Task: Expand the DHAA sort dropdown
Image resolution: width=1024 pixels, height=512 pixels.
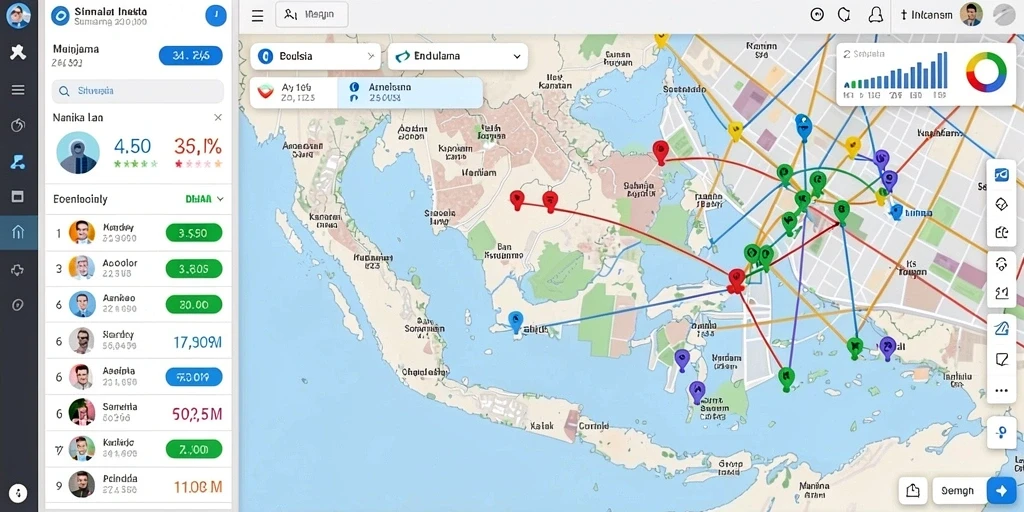Action: point(204,199)
